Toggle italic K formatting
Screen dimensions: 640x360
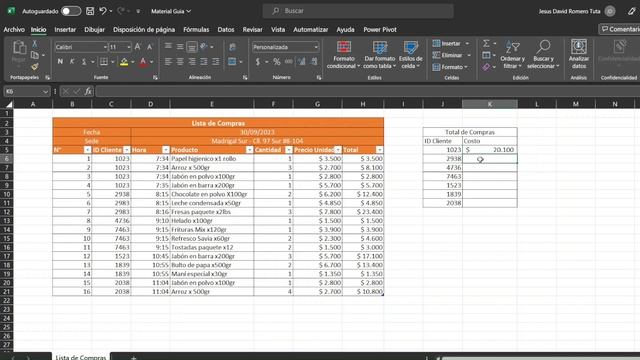pos(72,62)
